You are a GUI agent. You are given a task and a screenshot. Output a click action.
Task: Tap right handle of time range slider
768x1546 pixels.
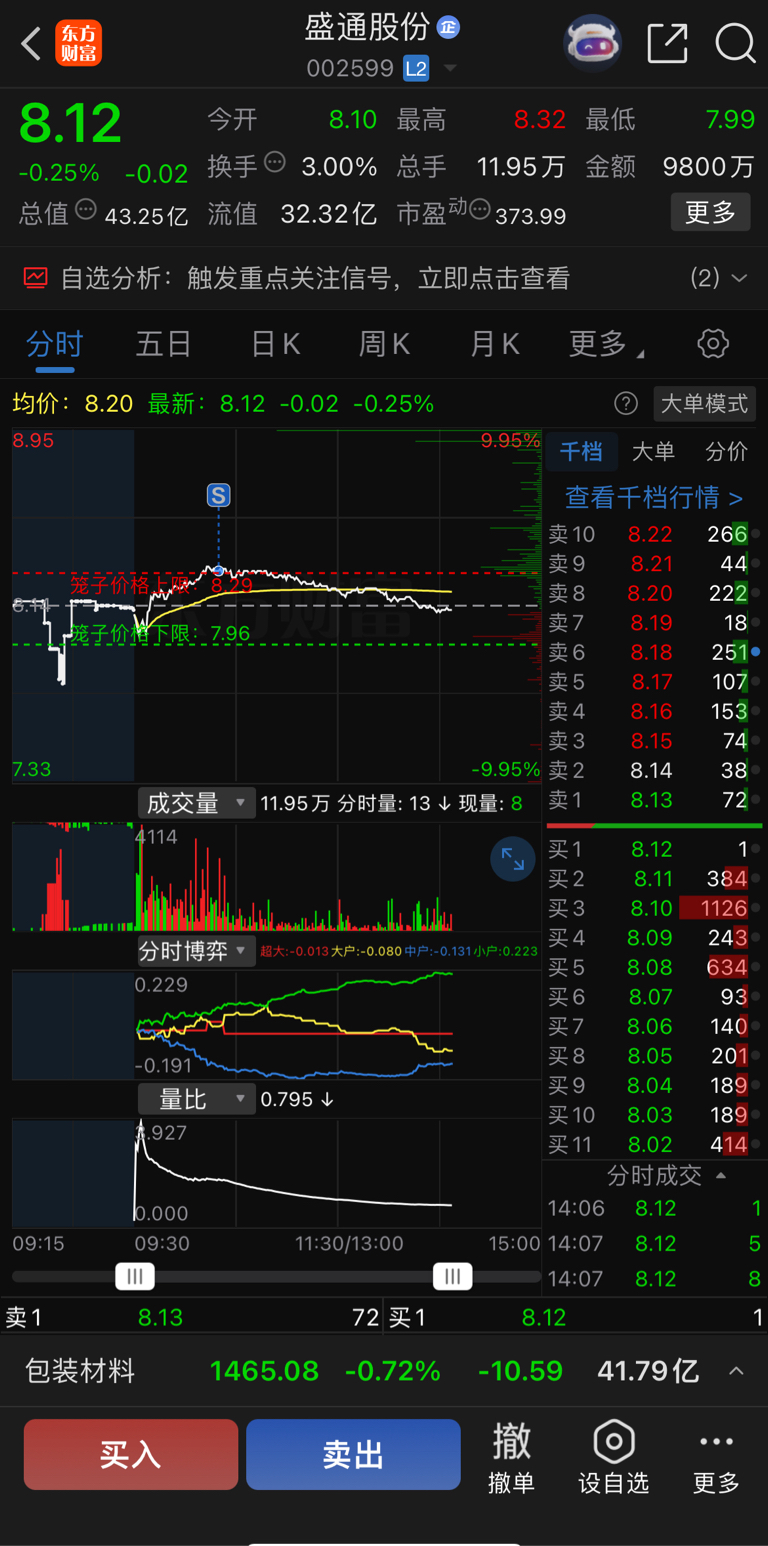[452, 1276]
